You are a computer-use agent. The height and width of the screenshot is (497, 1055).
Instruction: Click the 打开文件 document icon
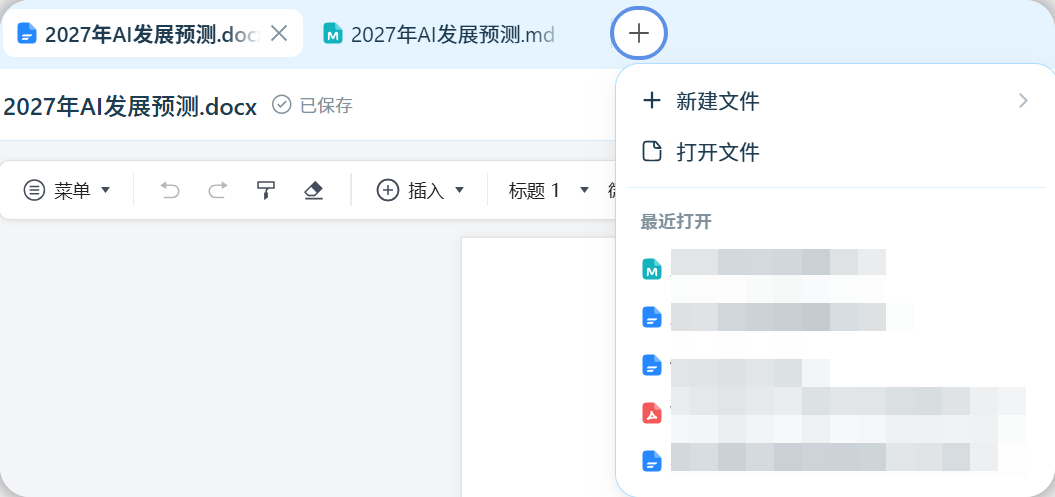click(x=651, y=152)
